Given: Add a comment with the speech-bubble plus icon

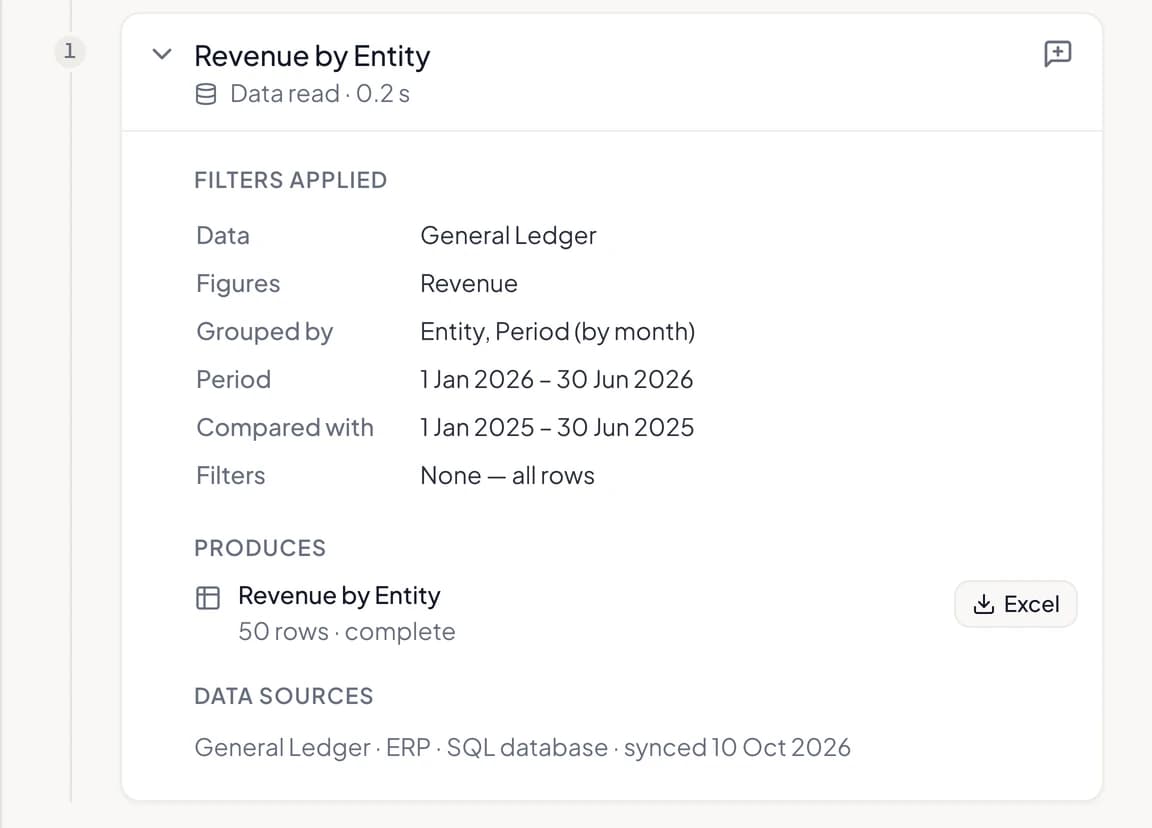Looking at the screenshot, I should point(1057,54).
